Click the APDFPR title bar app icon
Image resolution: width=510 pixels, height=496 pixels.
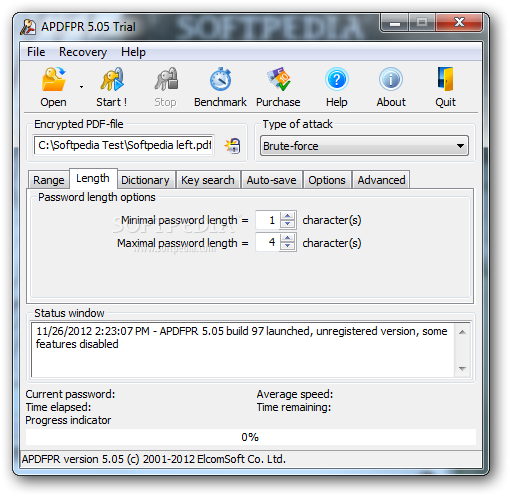(x=28, y=27)
